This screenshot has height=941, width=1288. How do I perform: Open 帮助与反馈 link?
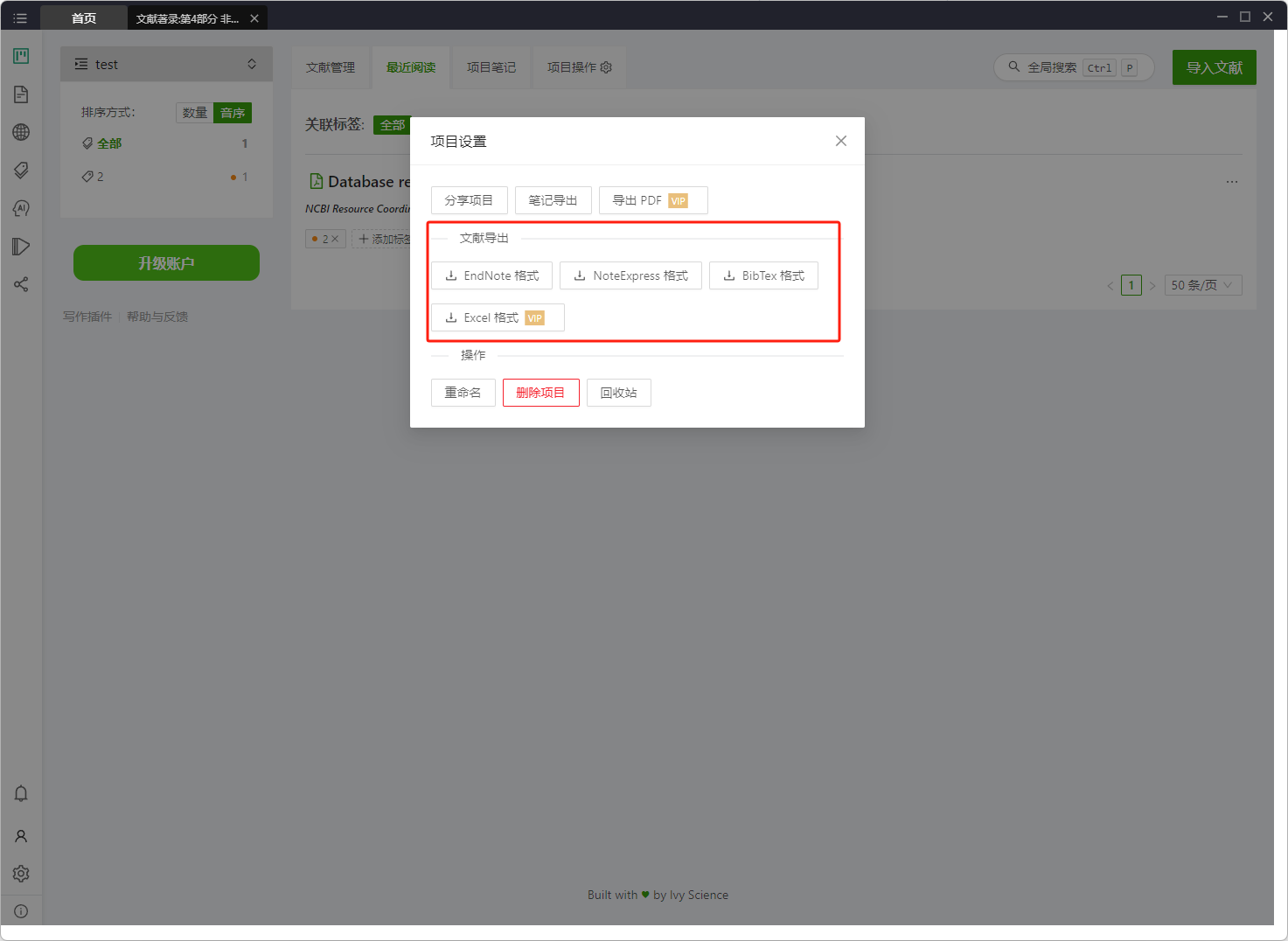[x=157, y=317]
